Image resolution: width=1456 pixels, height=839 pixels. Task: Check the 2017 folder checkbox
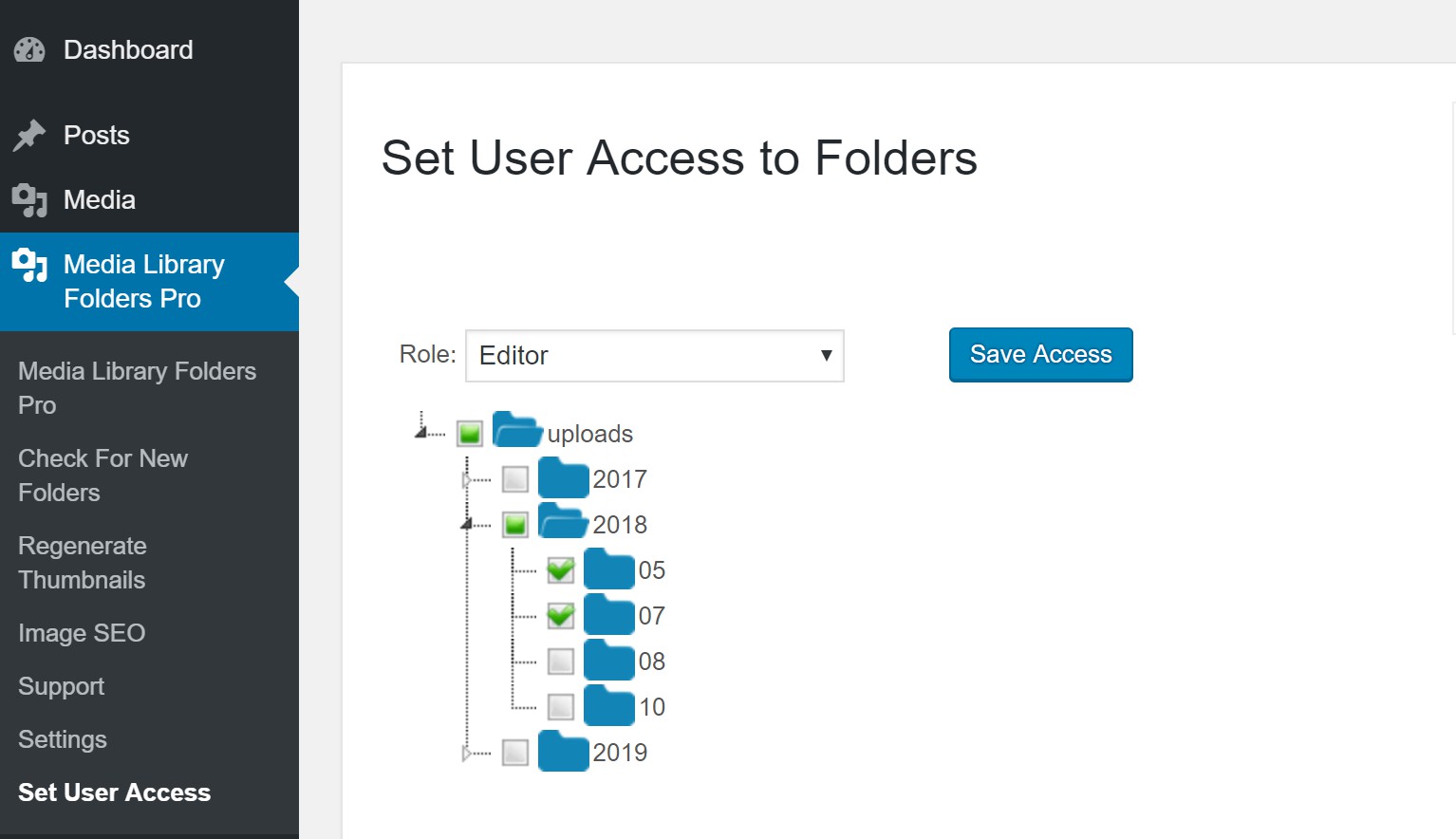point(514,479)
